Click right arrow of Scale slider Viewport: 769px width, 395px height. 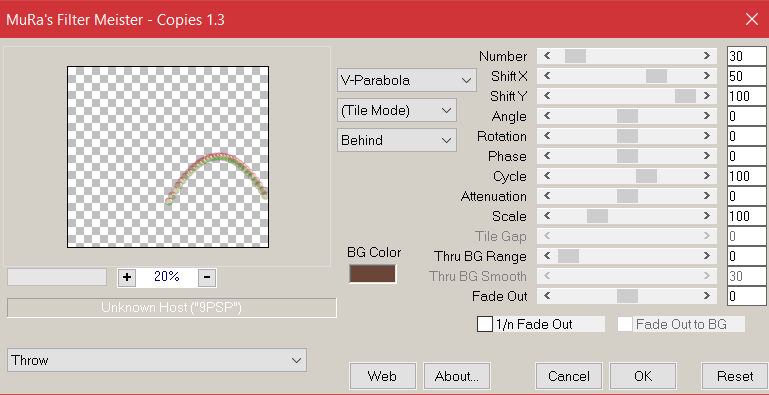[707, 216]
